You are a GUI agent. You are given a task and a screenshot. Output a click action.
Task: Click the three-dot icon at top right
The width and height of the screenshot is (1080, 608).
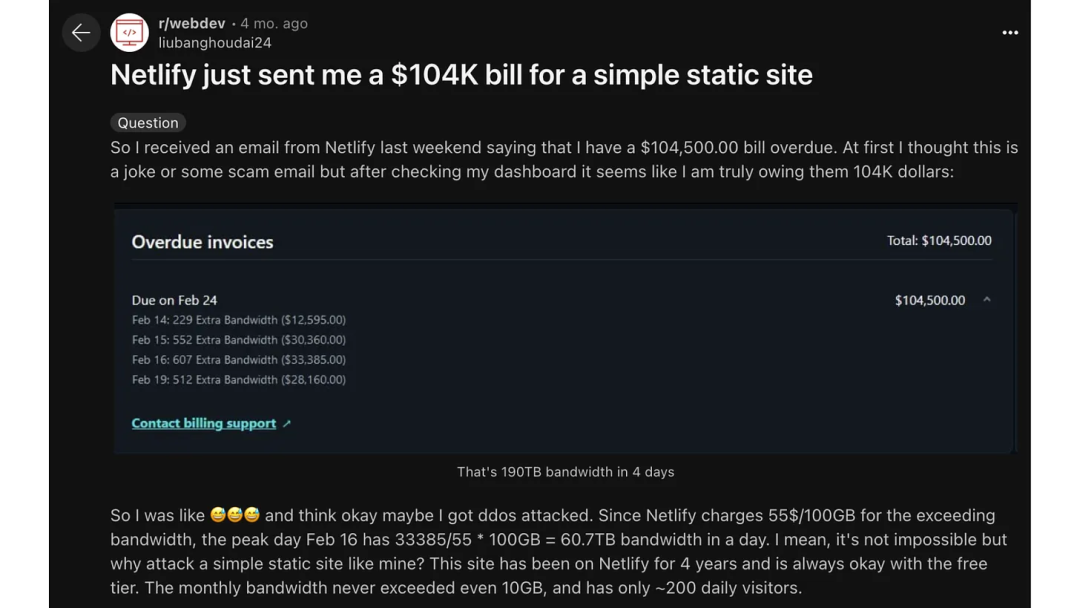(1010, 32)
